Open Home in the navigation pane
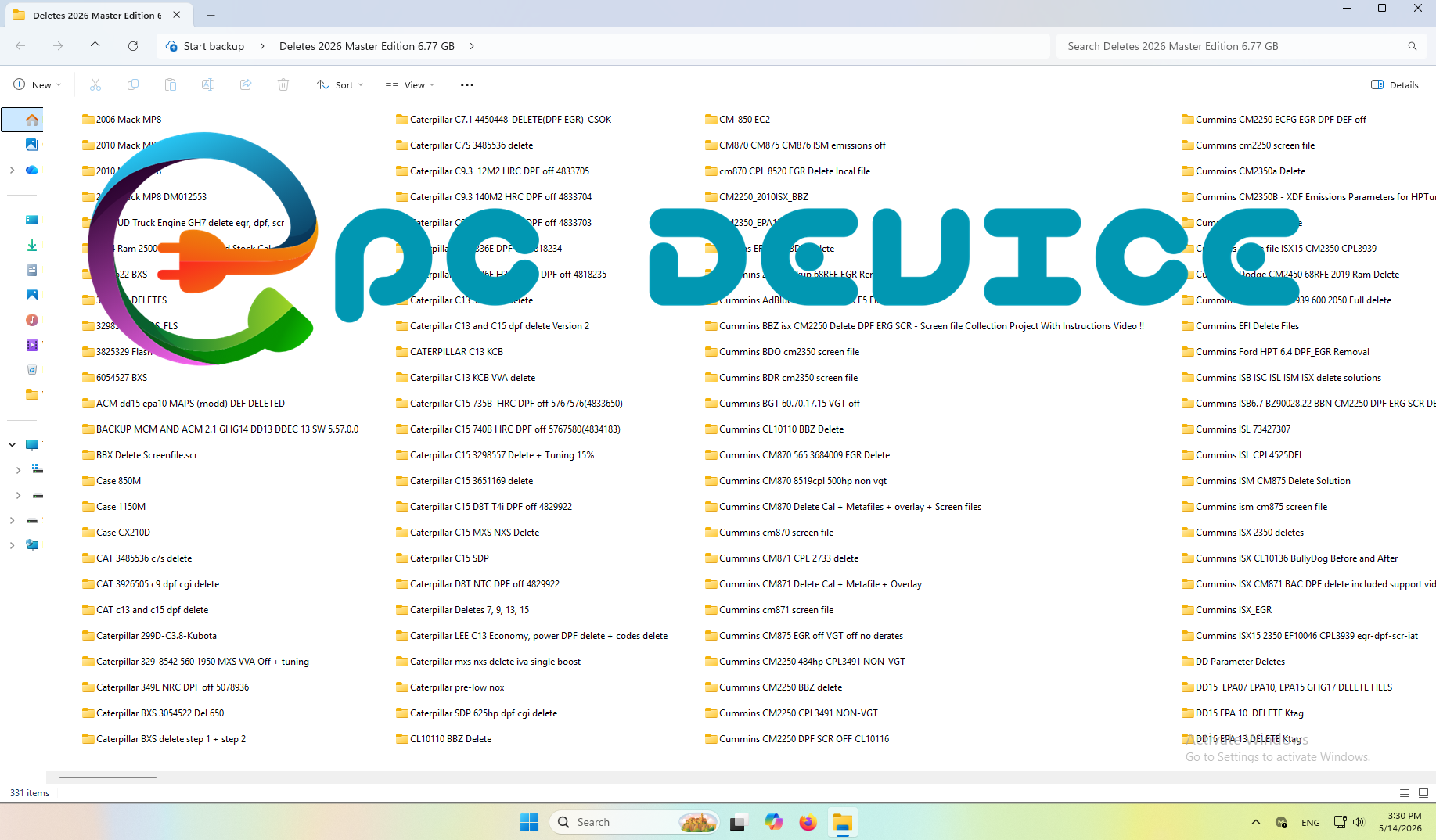This screenshot has height=840, width=1436. click(32, 120)
